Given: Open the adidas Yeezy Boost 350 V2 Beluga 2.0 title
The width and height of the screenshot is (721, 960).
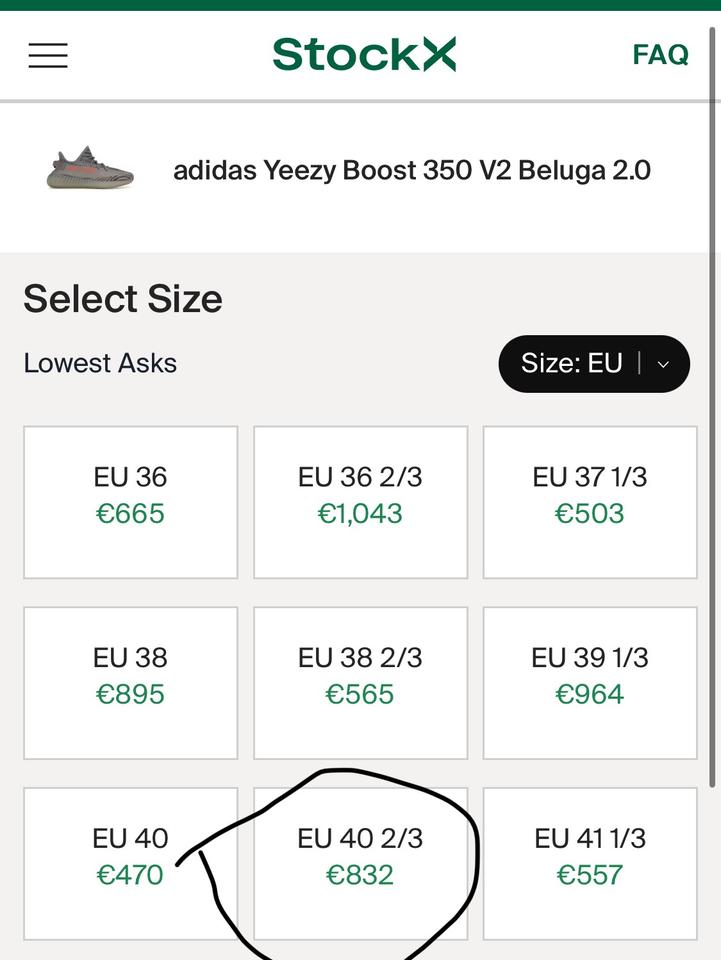Looking at the screenshot, I should (x=412, y=170).
